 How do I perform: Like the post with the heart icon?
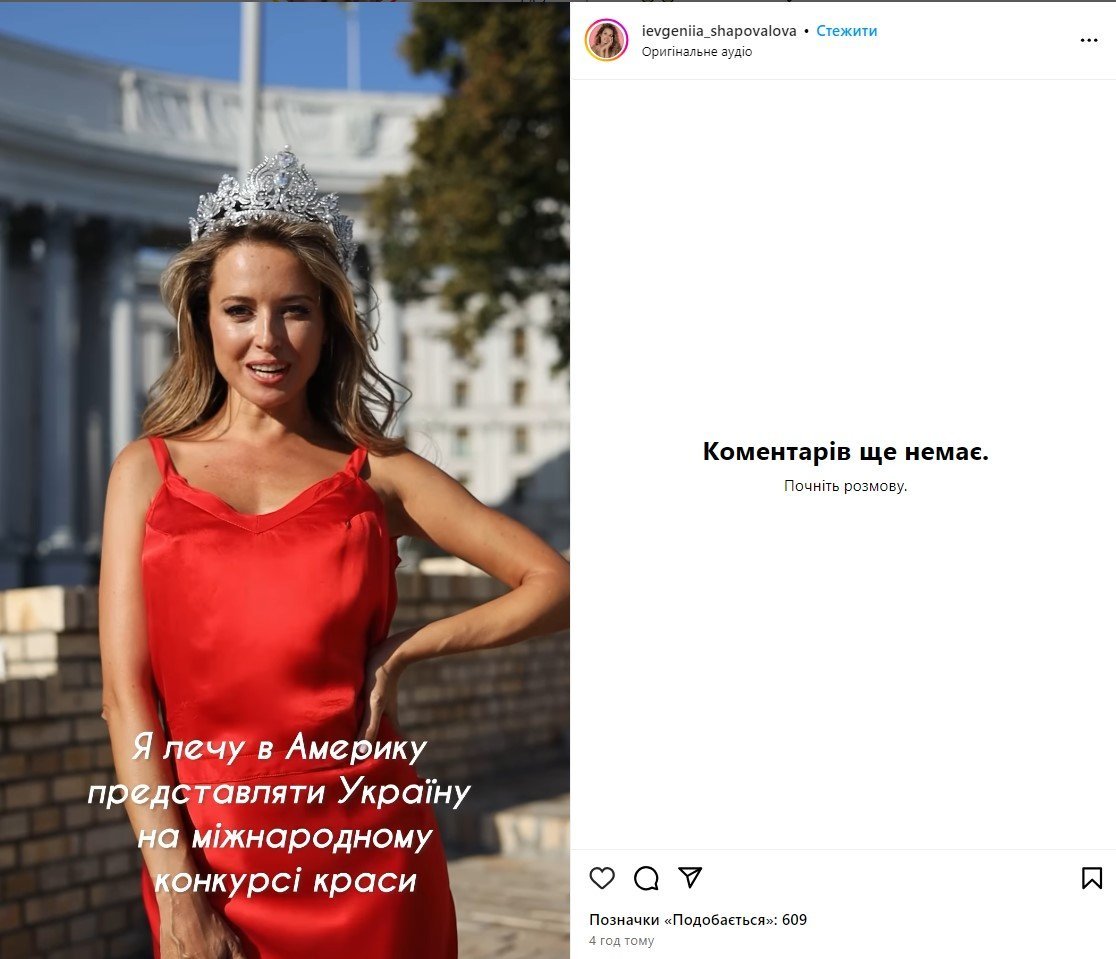point(602,878)
